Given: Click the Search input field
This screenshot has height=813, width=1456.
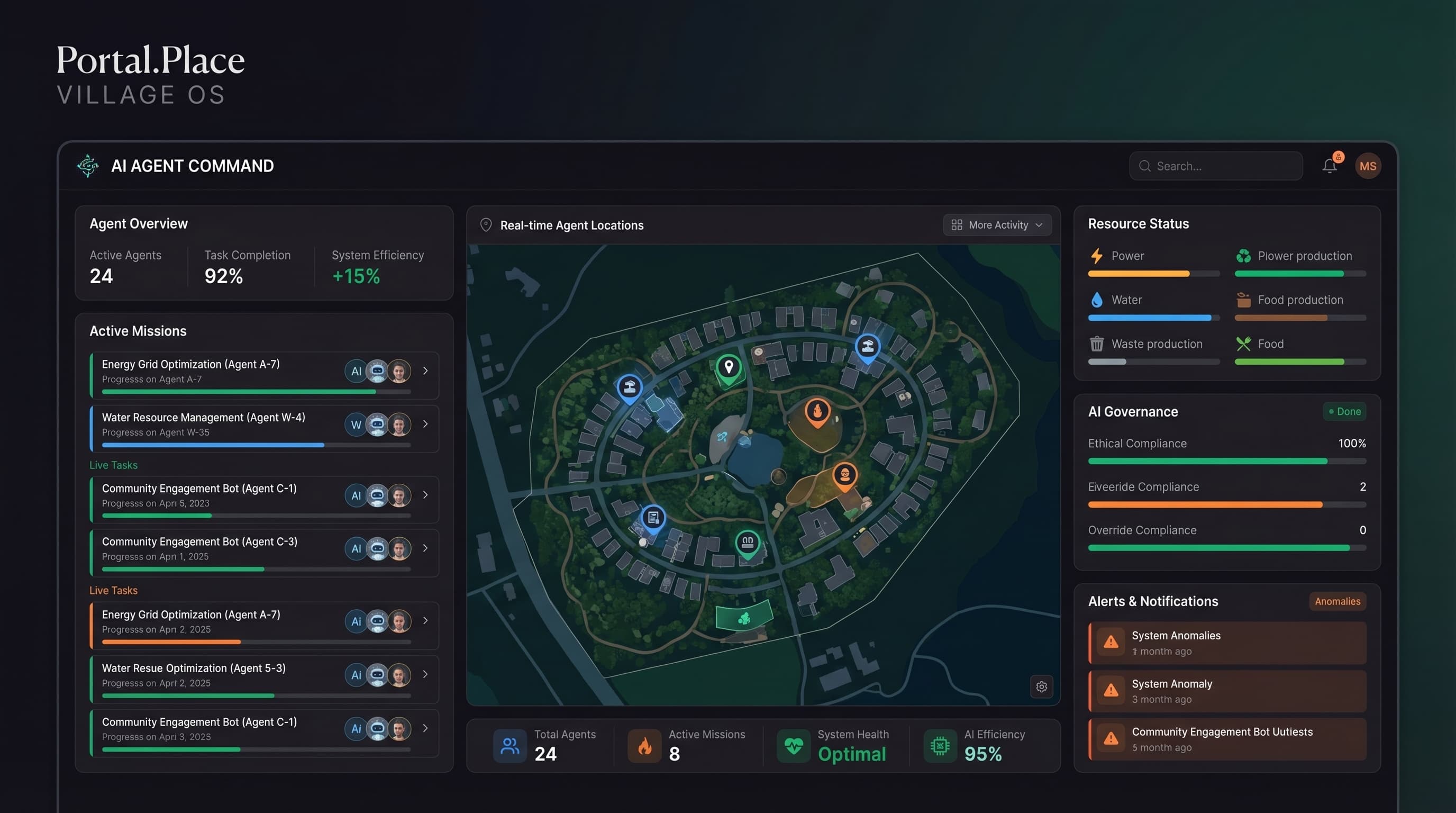Looking at the screenshot, I should tap(1215, 166).
